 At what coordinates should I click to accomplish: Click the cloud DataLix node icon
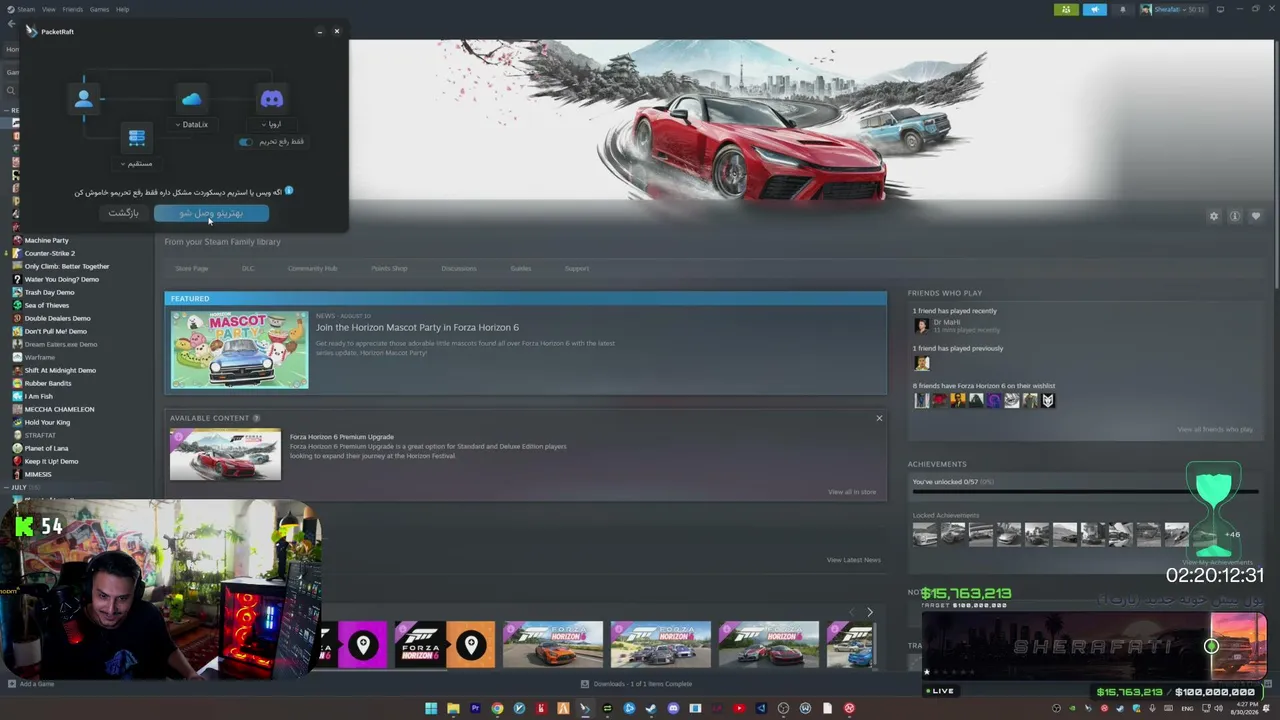click(x=191, y=99)
